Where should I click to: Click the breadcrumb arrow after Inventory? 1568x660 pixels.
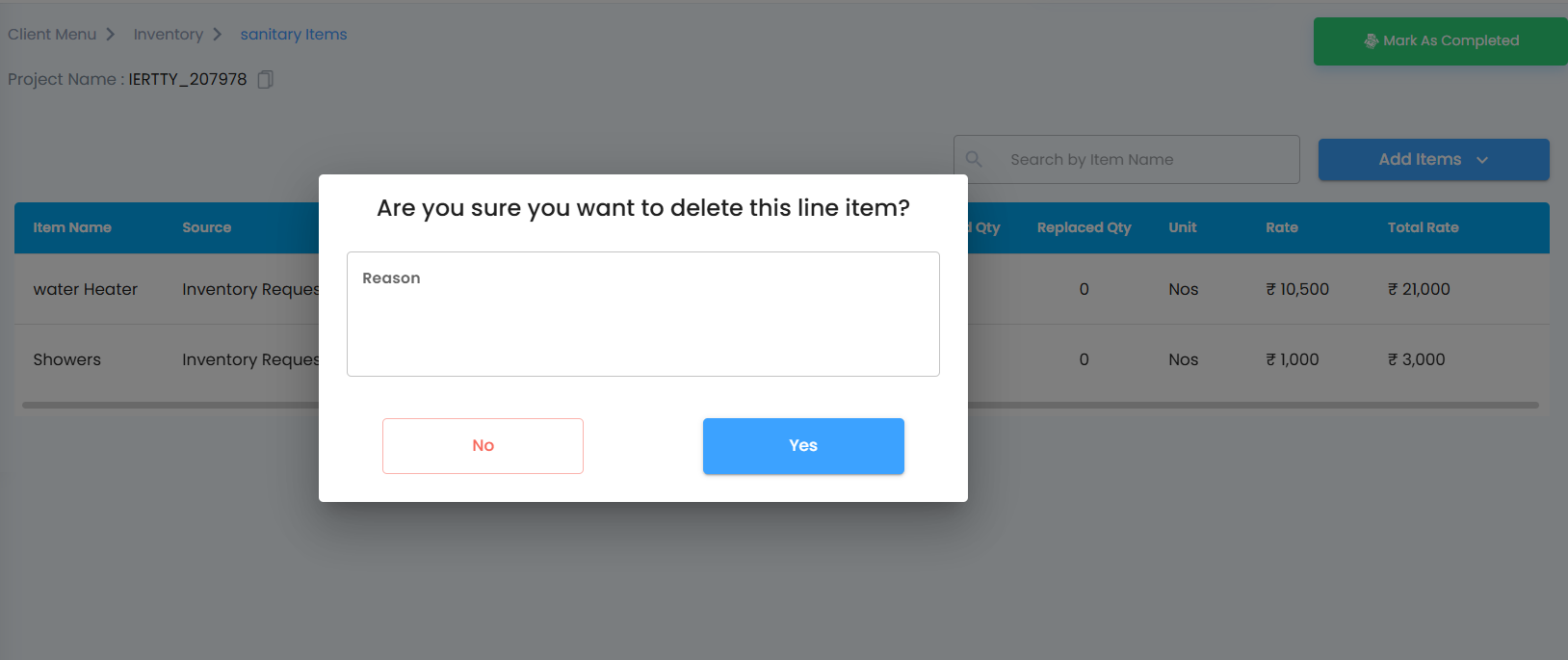point(218,35)
